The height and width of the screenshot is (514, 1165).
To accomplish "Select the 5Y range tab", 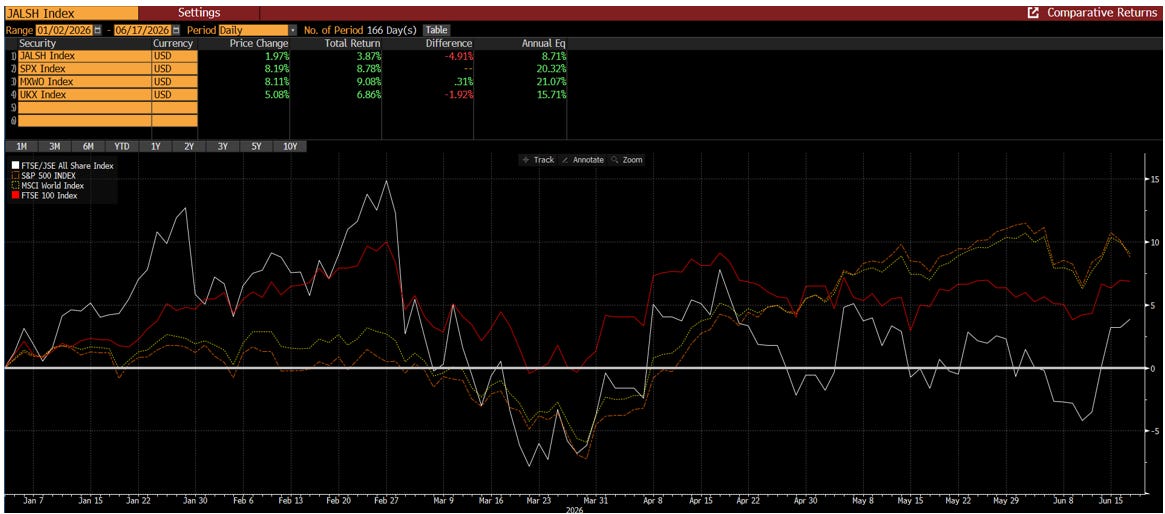I will 256,146.
